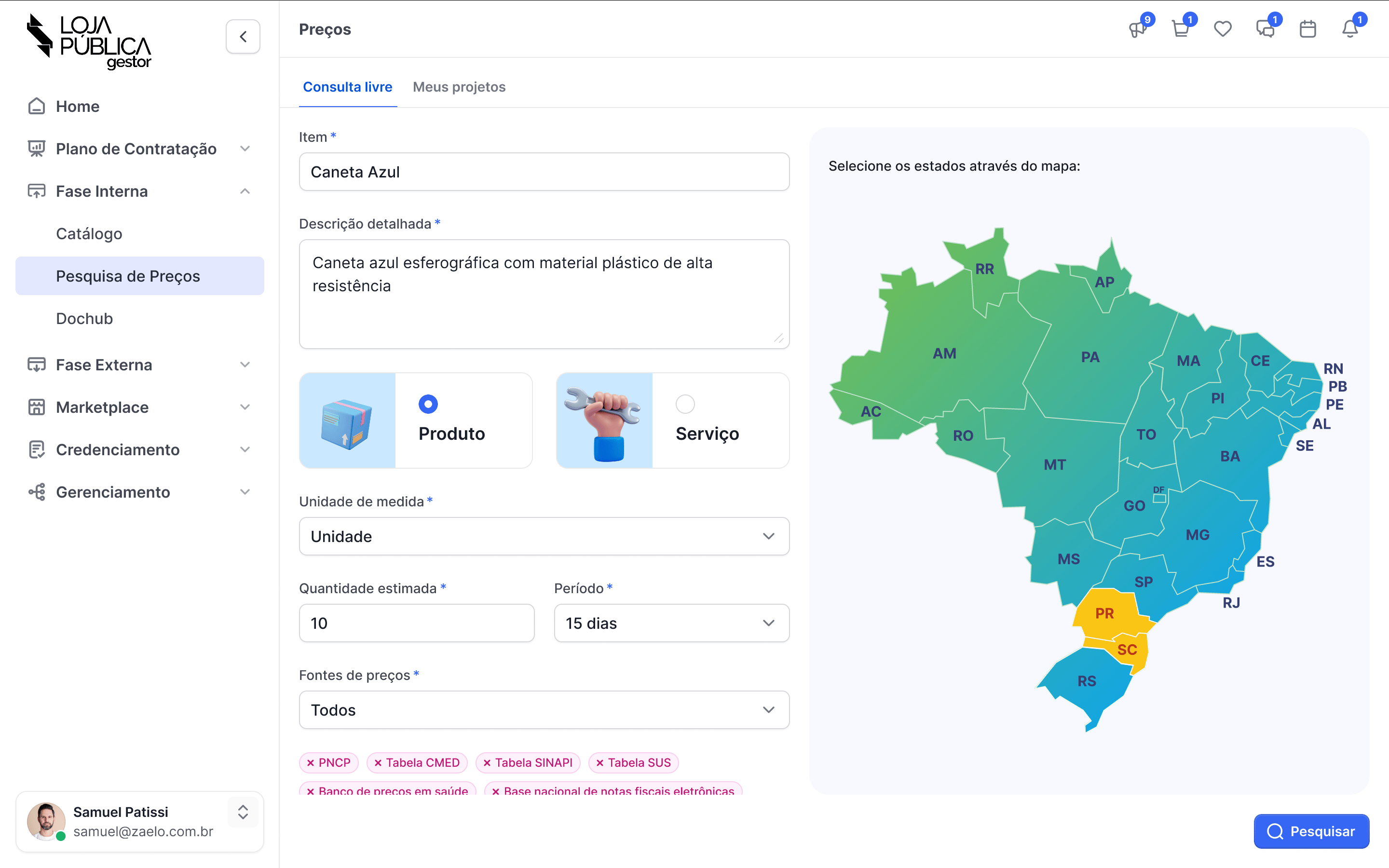Click the Pesquisar button
The height and width of the screenshot is (868, 1389).
click(1311, 831)
